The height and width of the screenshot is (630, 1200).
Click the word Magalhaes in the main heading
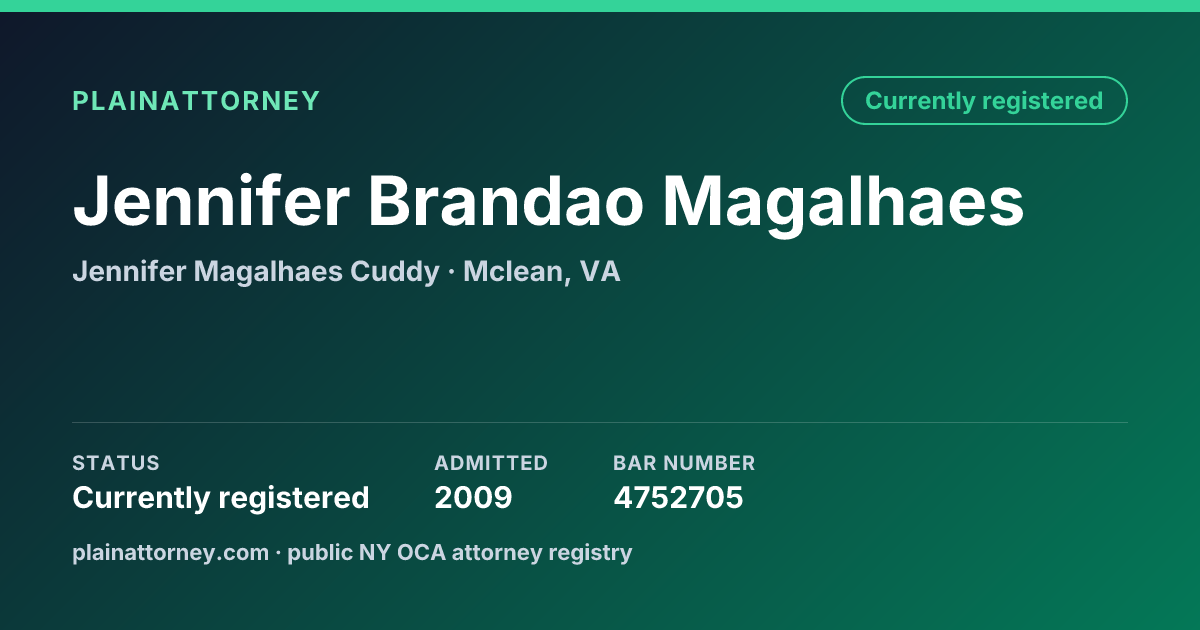pos(843,203)
